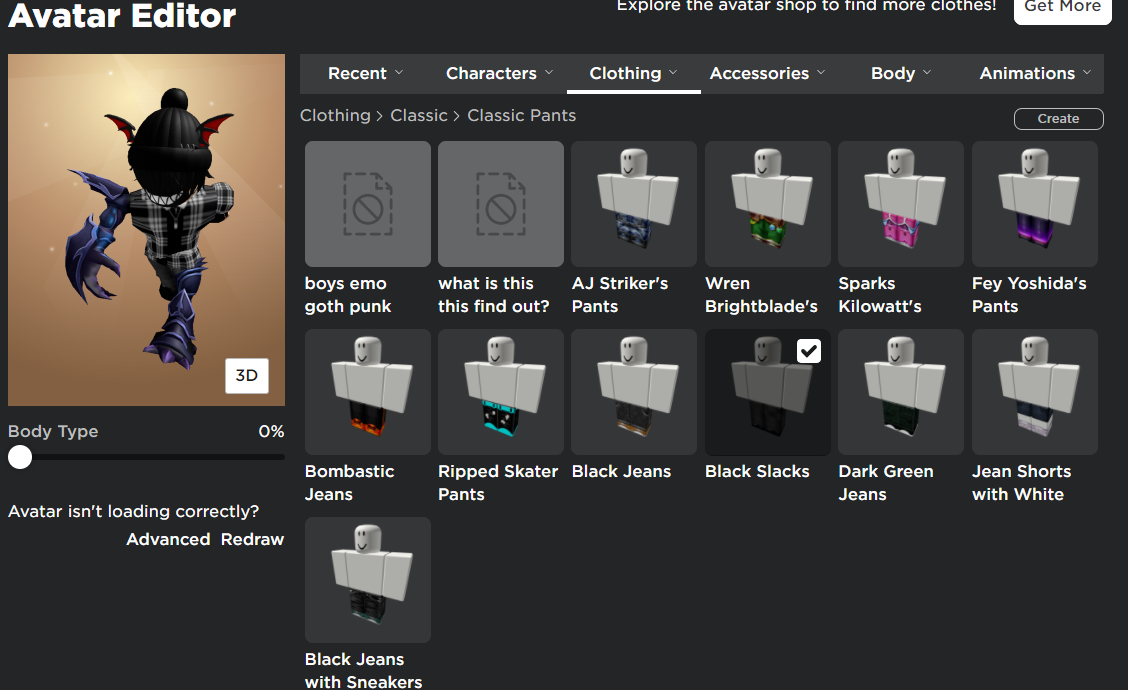Click the Avatar Editor heading
Screen dimensions: 1128x690
[x=122, y=15]
